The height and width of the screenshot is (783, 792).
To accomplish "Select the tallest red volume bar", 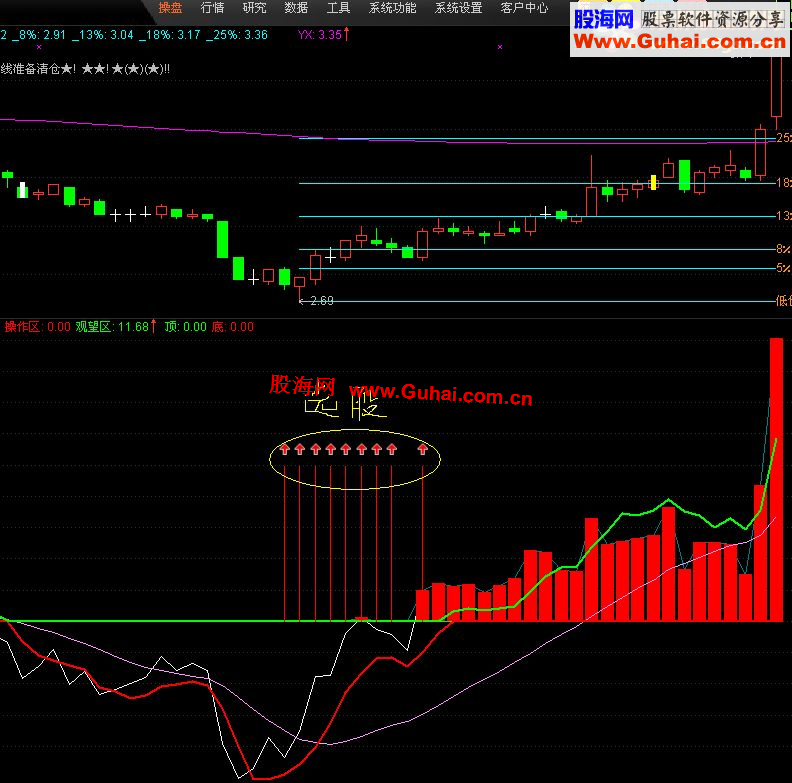I will pyautogui.click(x=776, y=479).
